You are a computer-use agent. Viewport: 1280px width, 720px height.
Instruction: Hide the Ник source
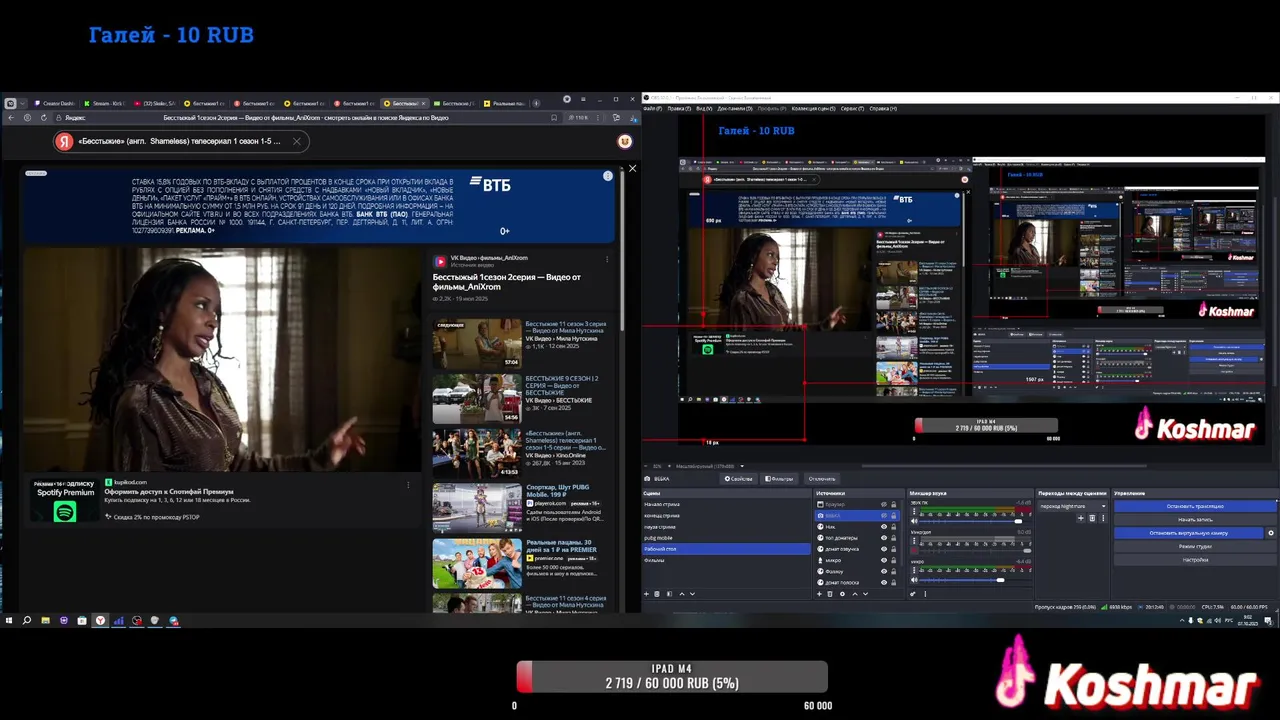click(884, 527)
